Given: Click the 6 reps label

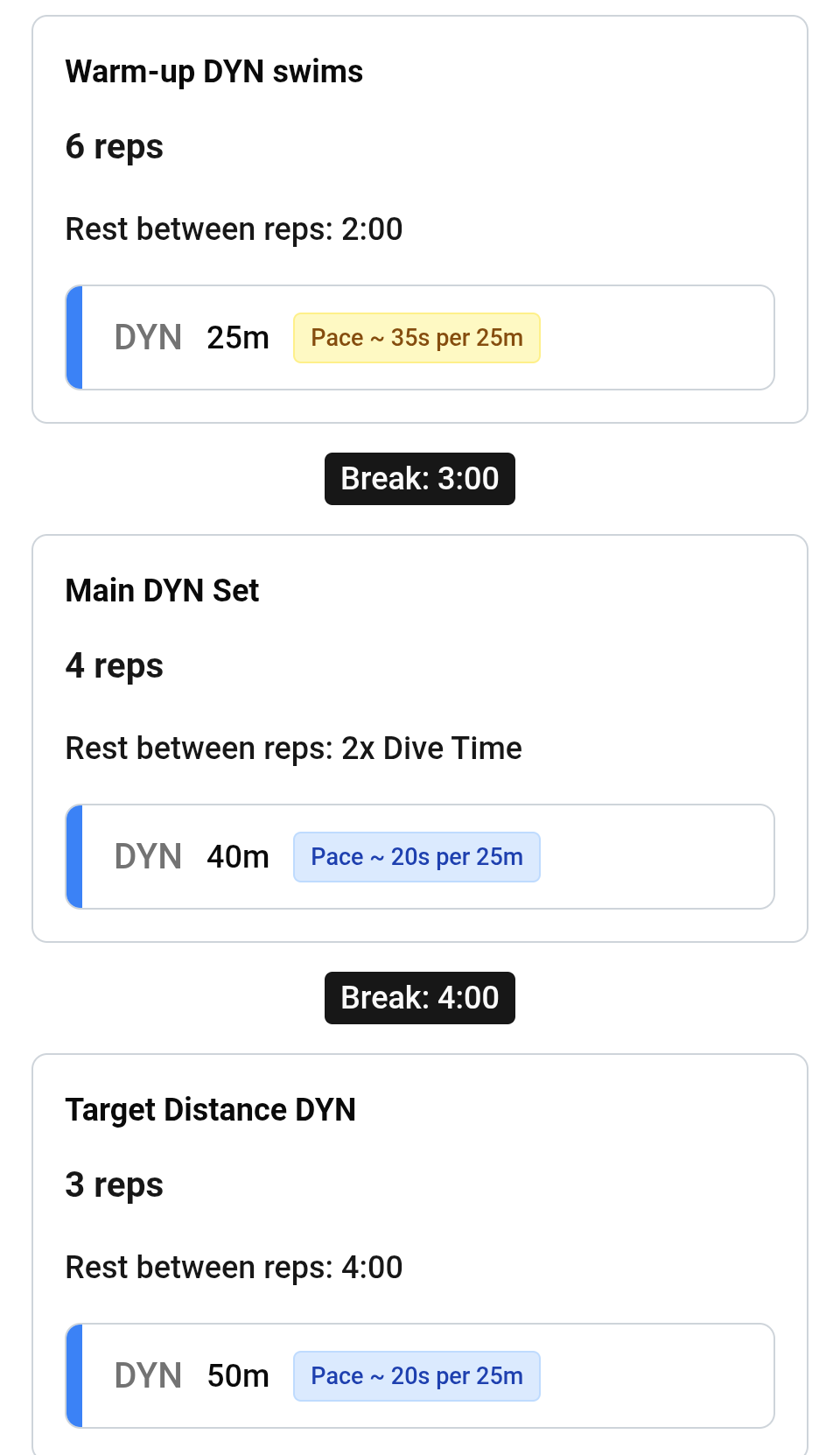Looking at the screenshot, I should 114,146.
